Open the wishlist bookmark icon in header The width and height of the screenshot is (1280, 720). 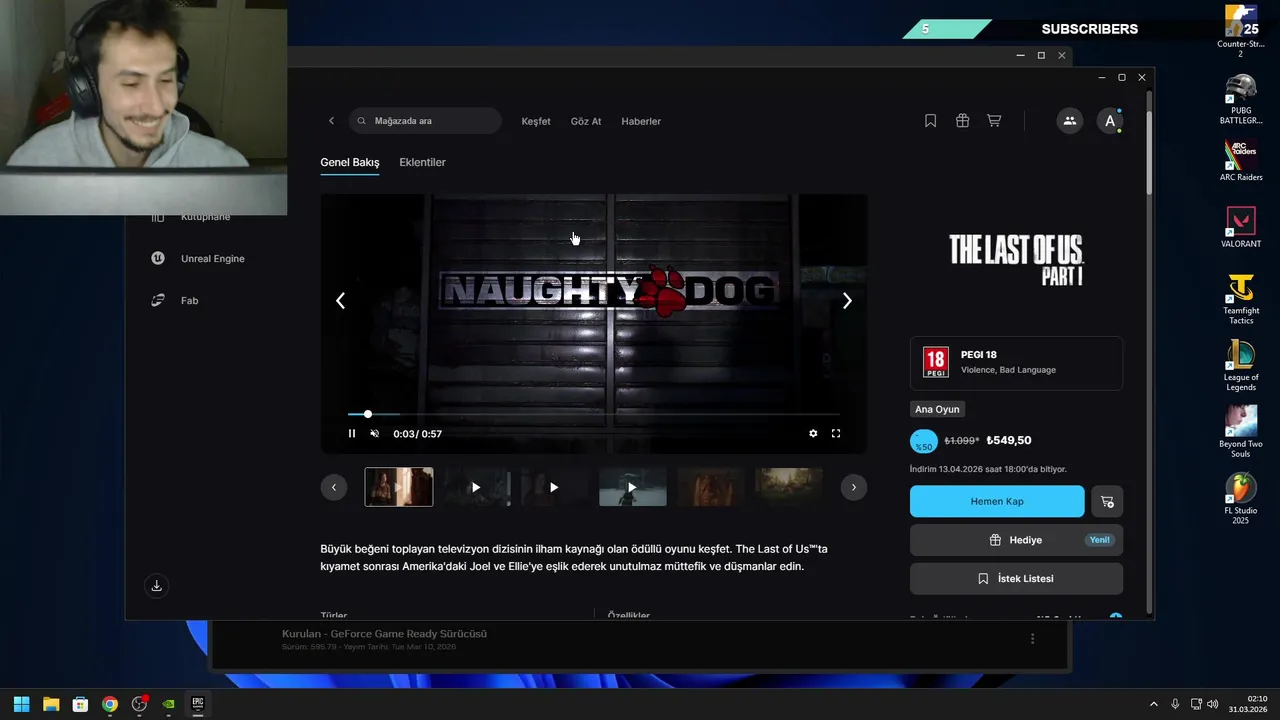(930, 121)
